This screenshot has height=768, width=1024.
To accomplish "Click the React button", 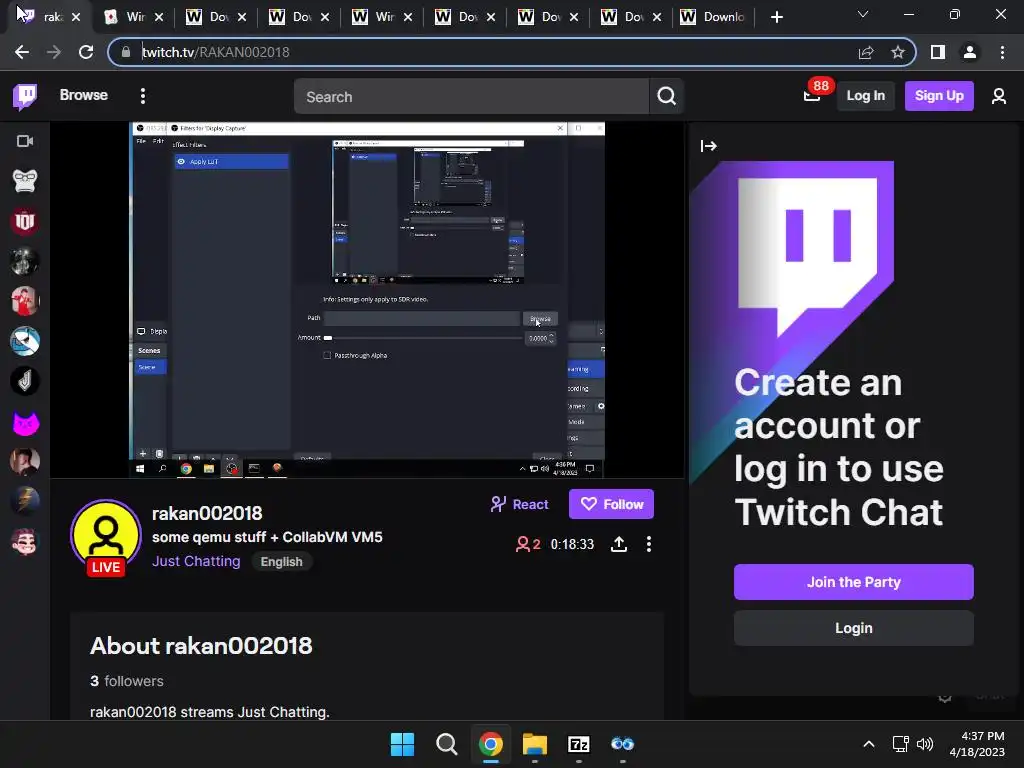I will [x=520, y=504].
